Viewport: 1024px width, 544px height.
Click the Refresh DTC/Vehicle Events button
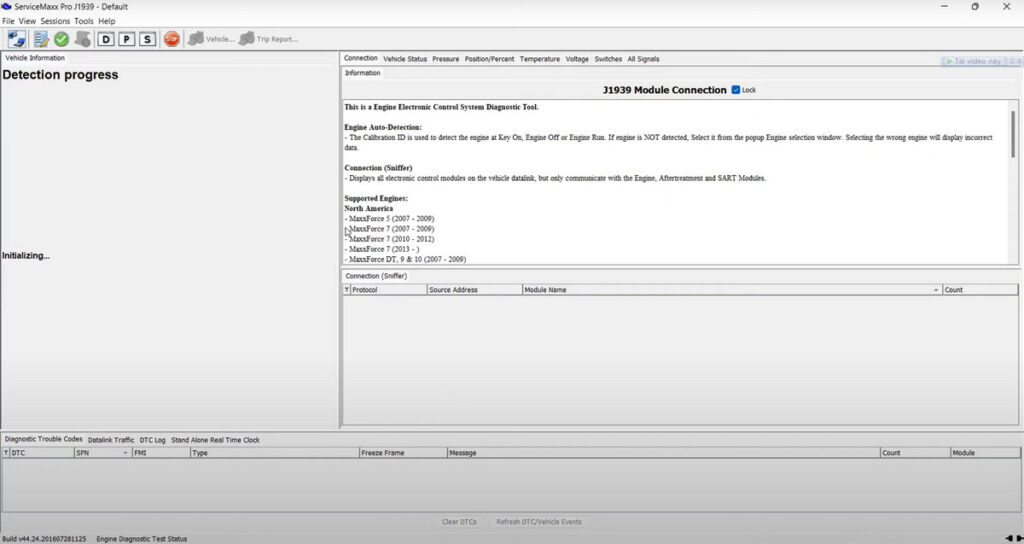tap(538, 522)
